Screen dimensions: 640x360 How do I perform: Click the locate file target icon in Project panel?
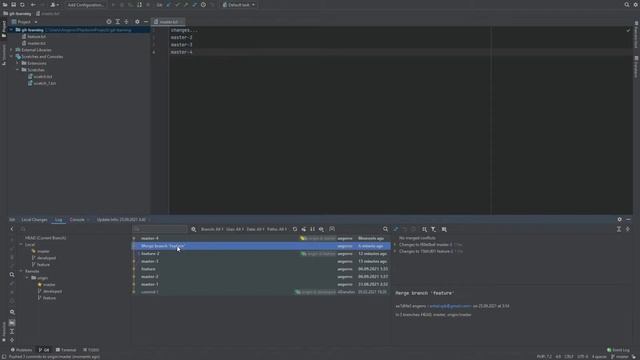click(109, 22)
